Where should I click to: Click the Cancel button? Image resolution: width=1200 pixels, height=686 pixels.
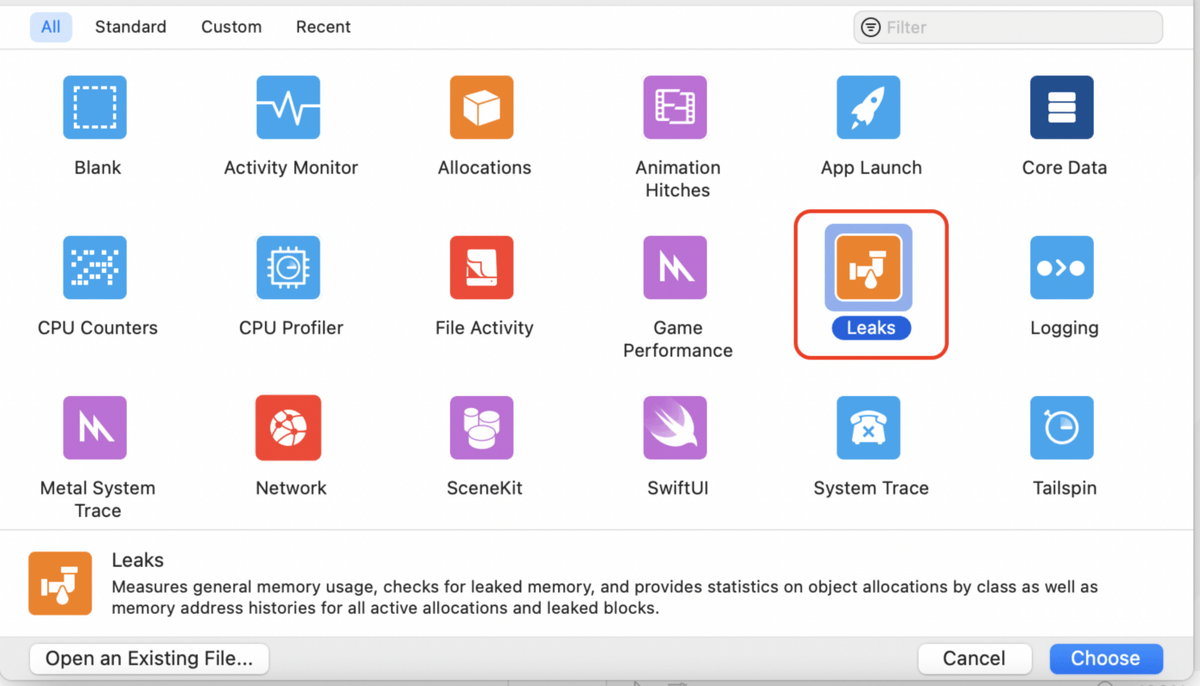974,658
